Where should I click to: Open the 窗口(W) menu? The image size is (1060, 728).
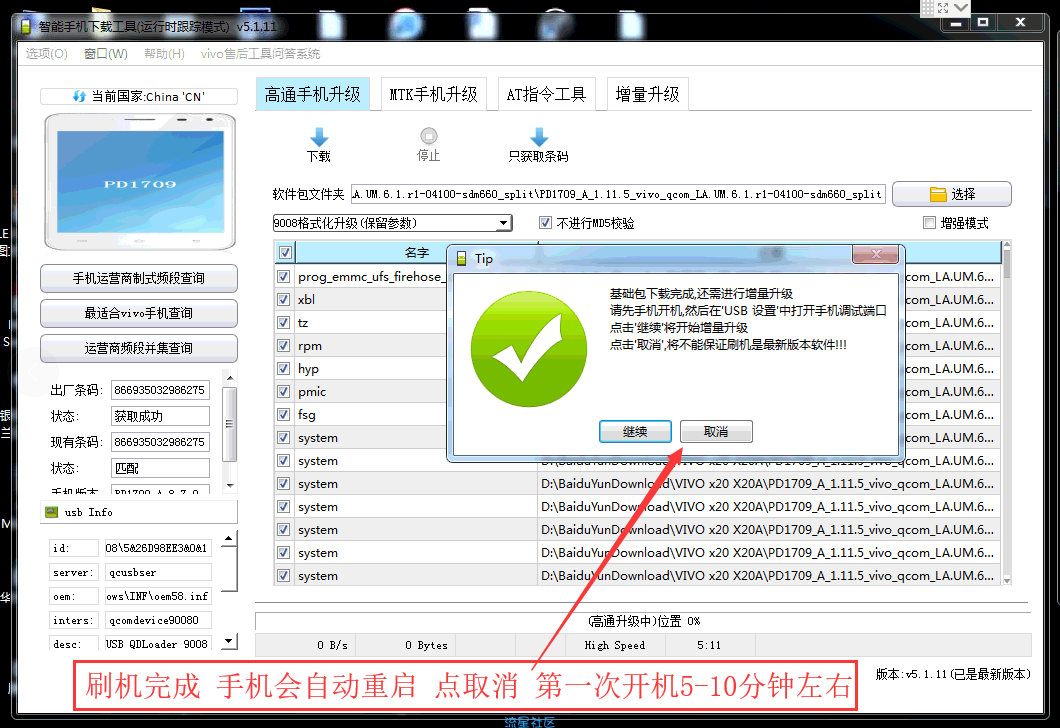click(x=105, y=53)
